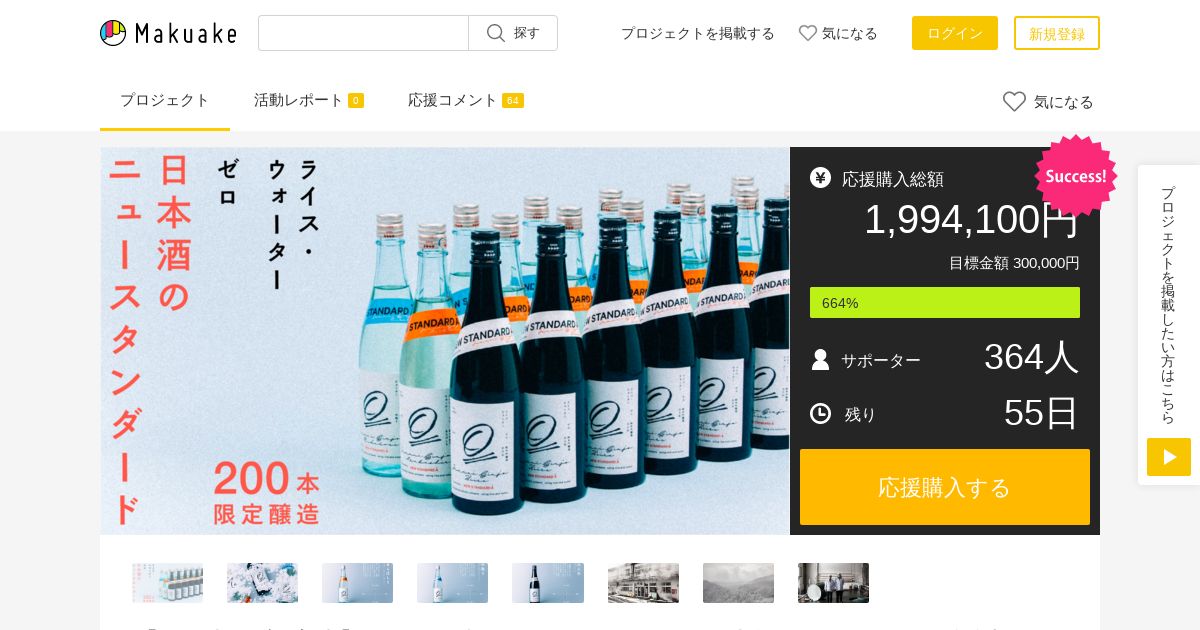
Task: Click the ログイン button
Action: [x=955, y=33]
